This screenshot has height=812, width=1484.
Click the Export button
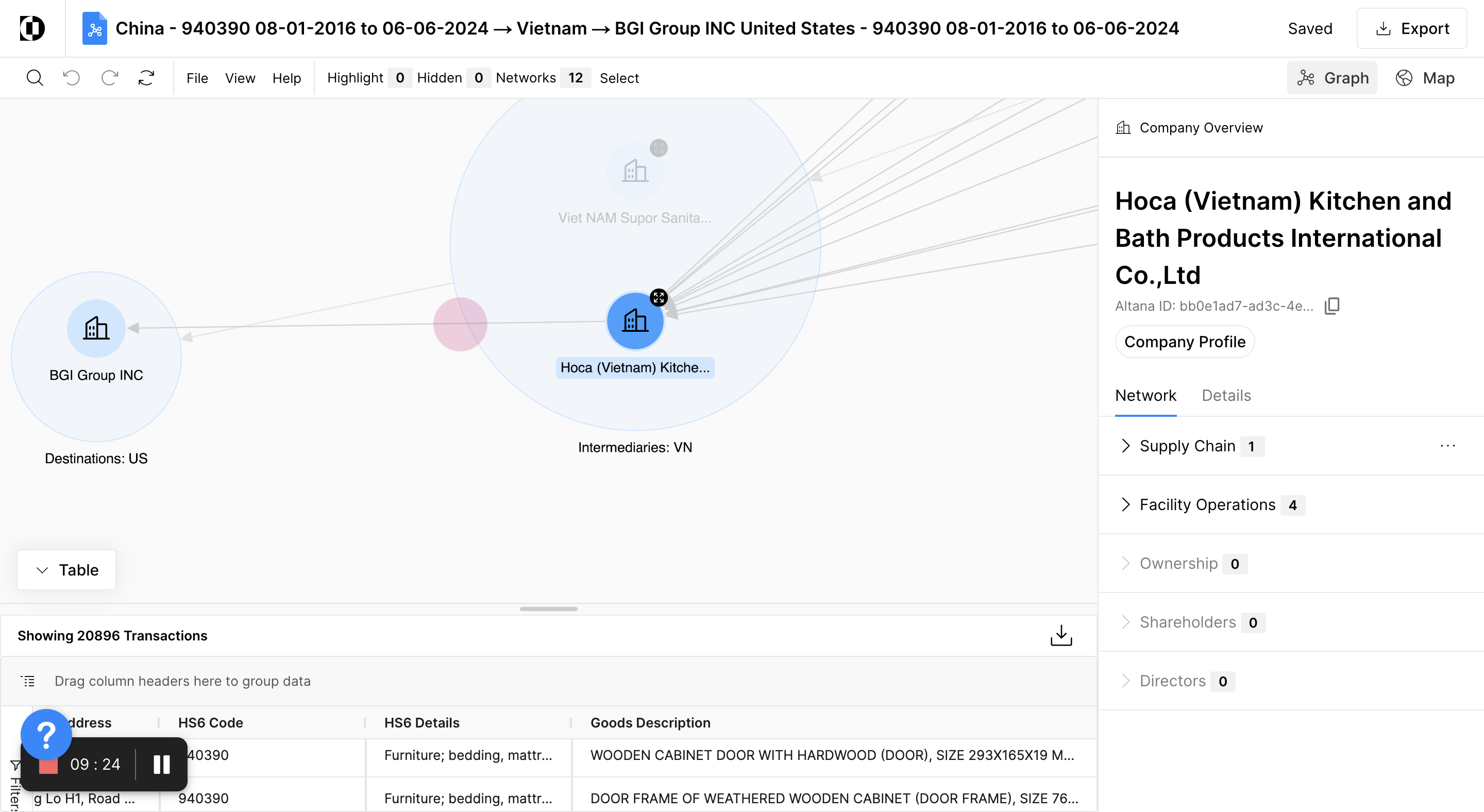[x=1411, y=28]
